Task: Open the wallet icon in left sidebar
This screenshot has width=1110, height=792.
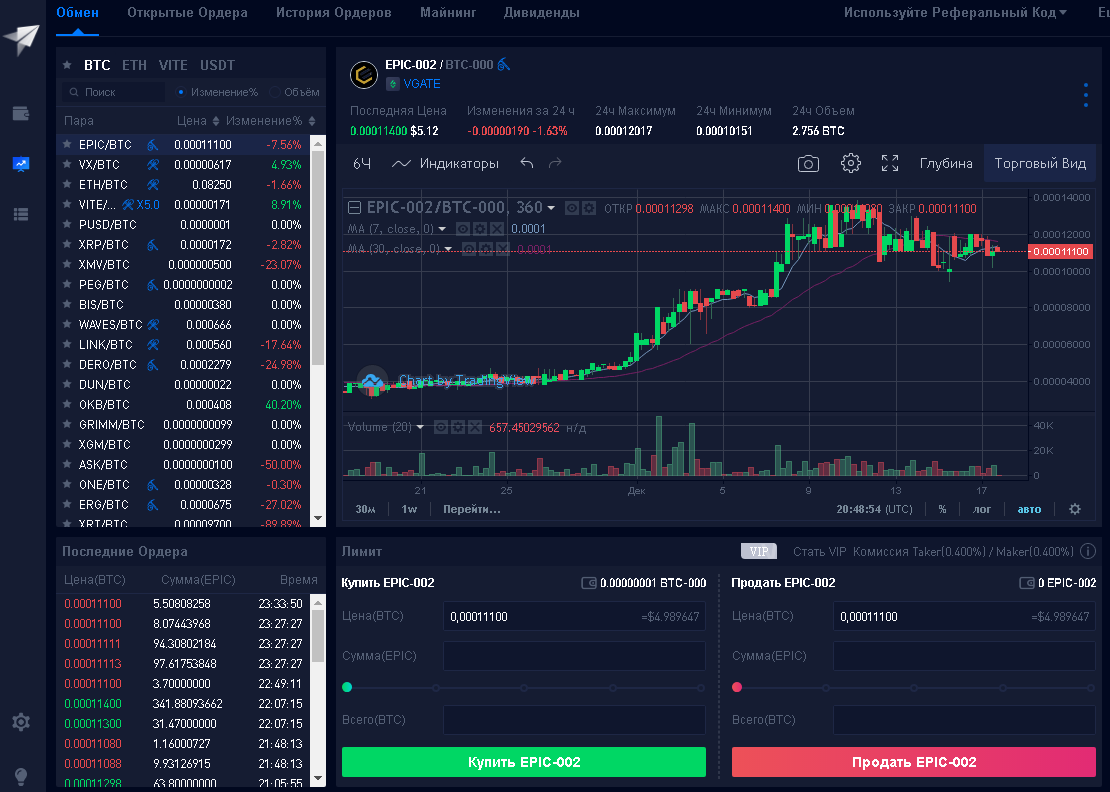Action: pos(21,113)
